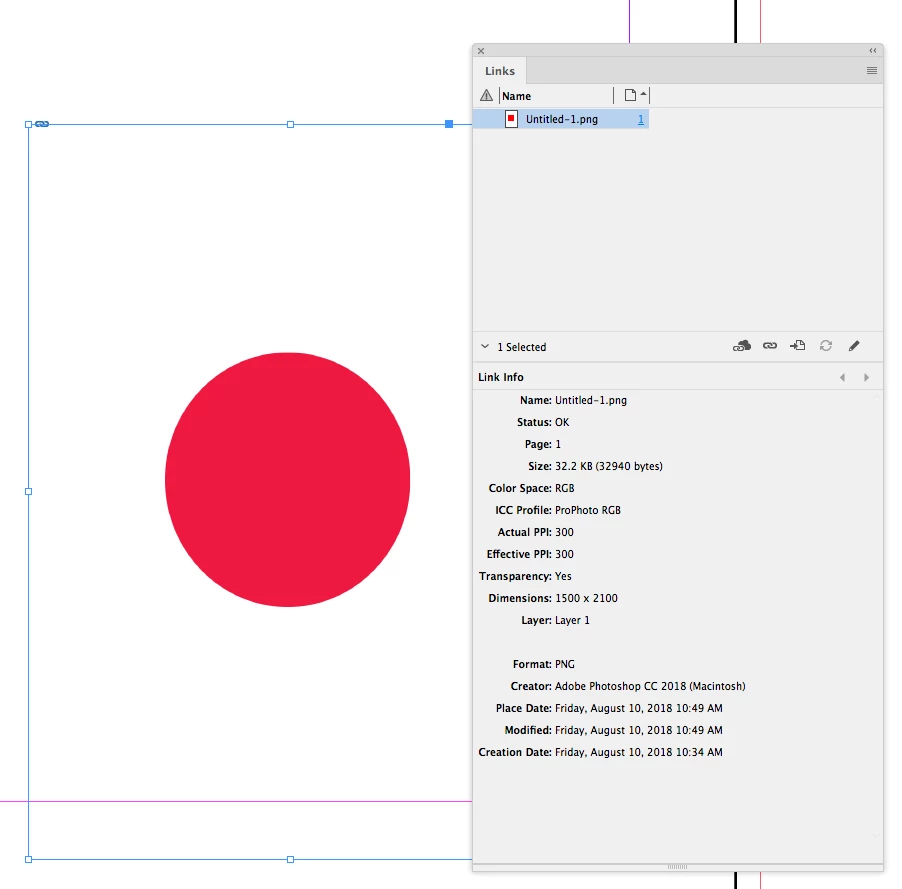The height and width of the screenshot is (889, 902).
Task: Open the Links panel flyout menu
Action: [x=872, y=71]
